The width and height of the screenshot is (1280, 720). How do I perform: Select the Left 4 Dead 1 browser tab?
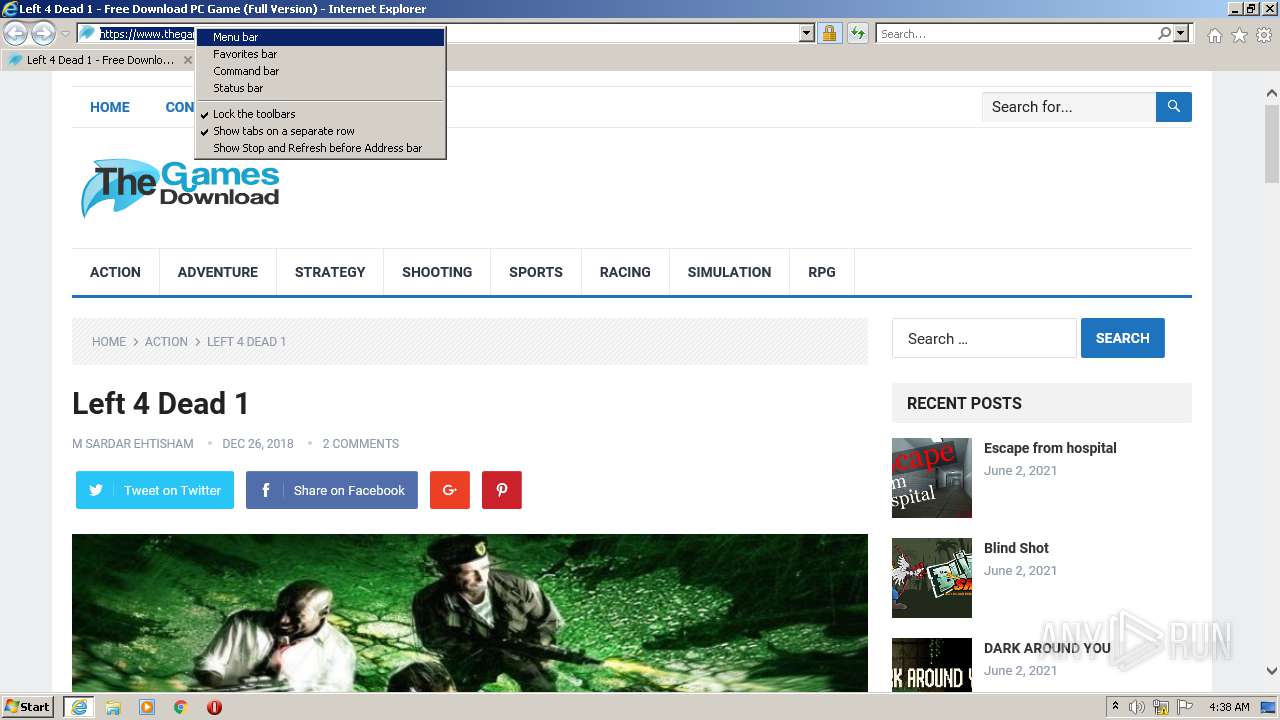click(x=98, y=60)
